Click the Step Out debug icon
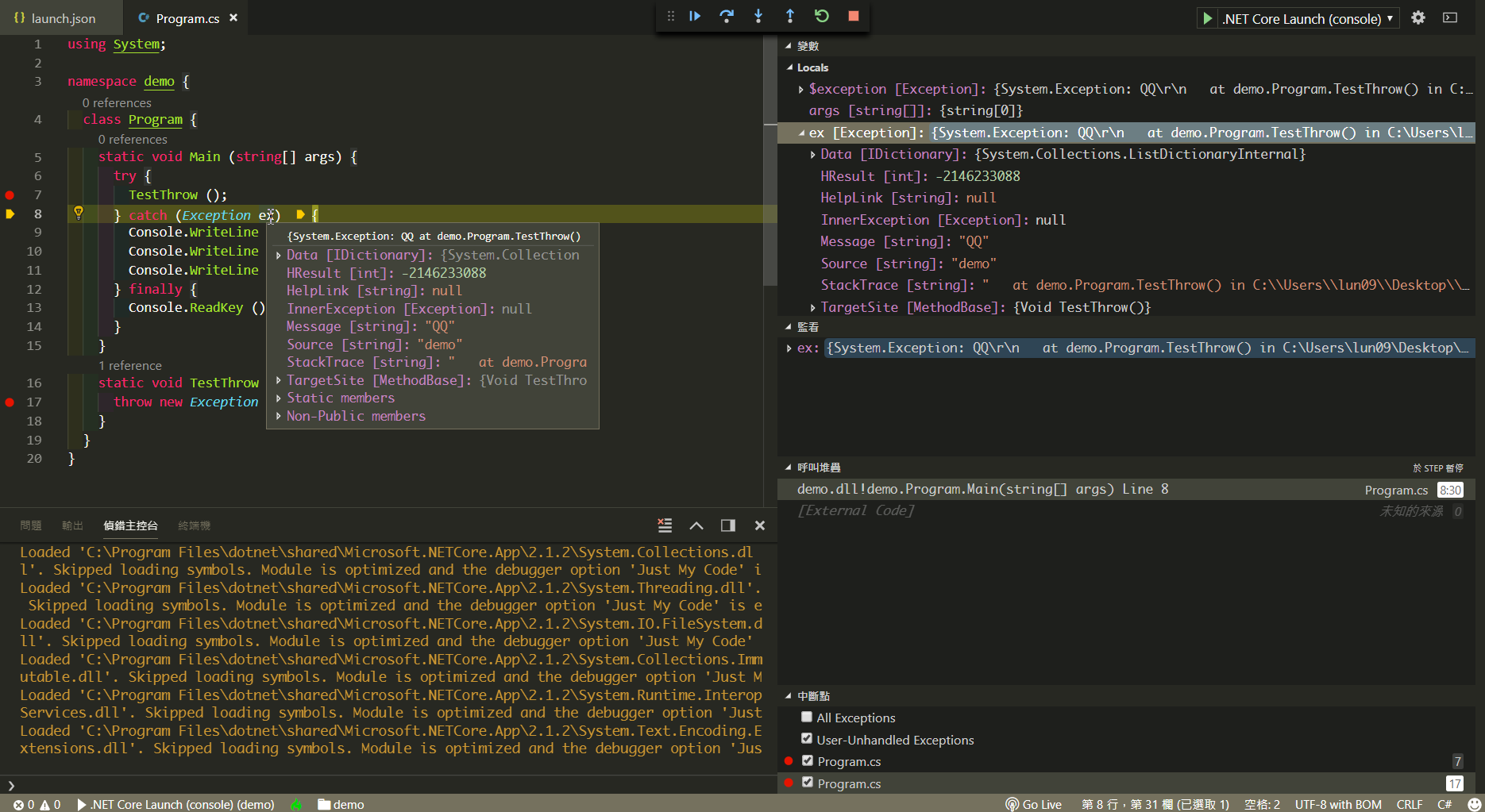1485x812 pixels. (790, 16)
